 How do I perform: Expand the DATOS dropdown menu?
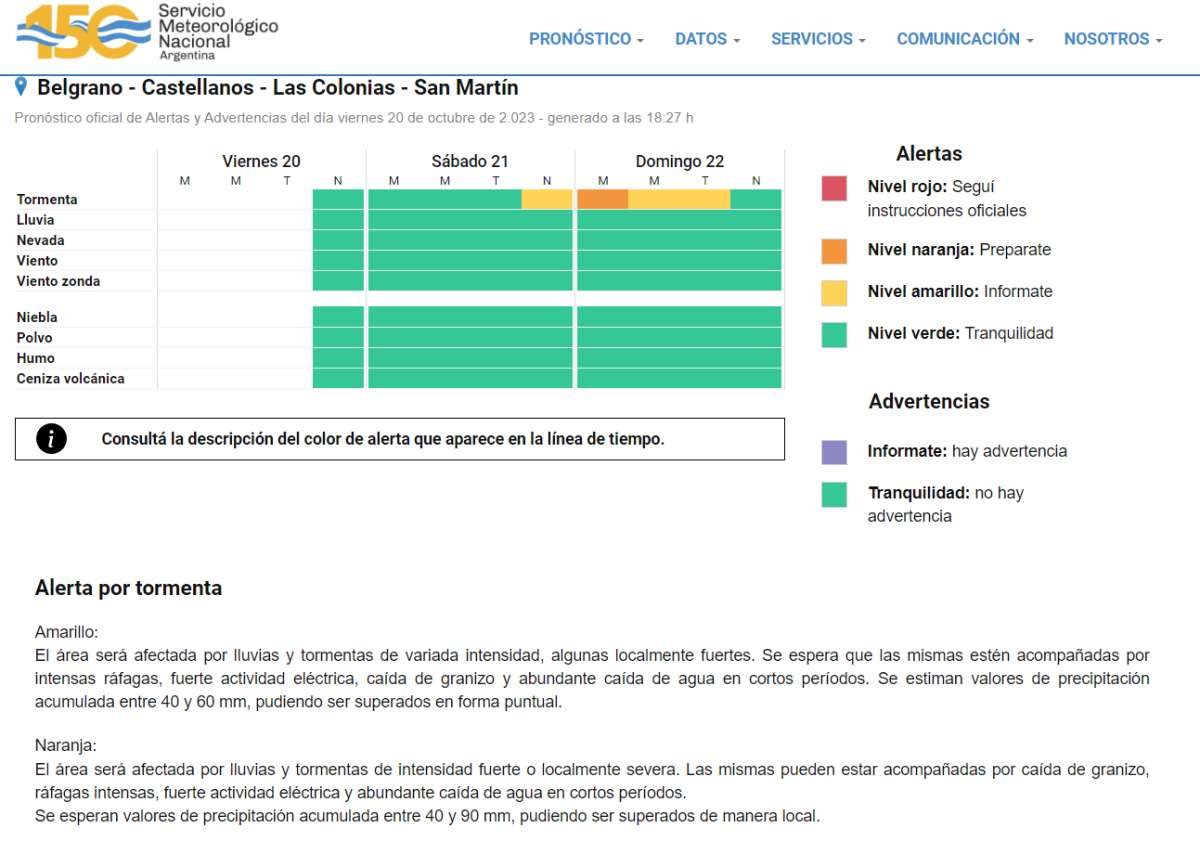[x=707, y=39]
